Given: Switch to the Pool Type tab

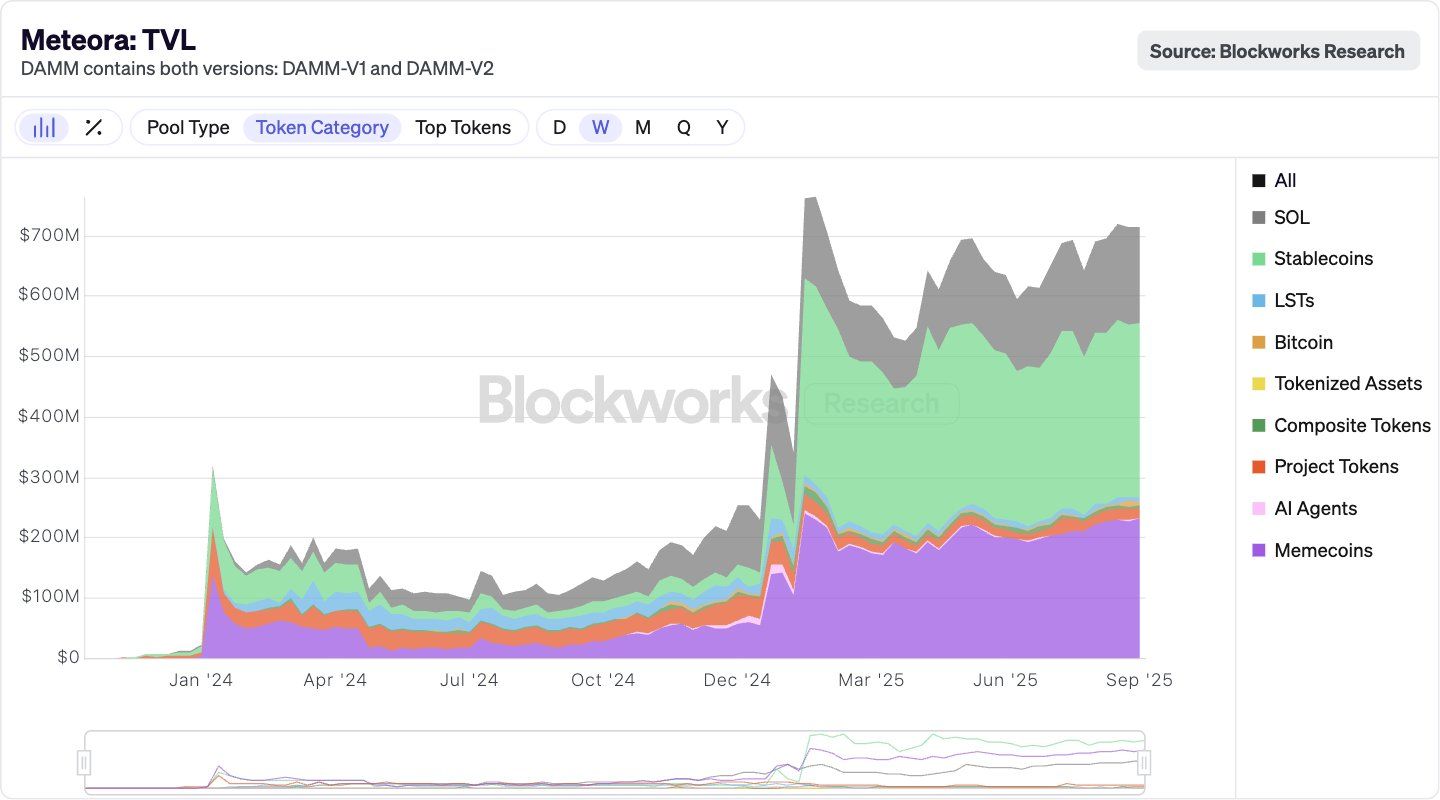Looking at the screenshot, I should (187, 127).
